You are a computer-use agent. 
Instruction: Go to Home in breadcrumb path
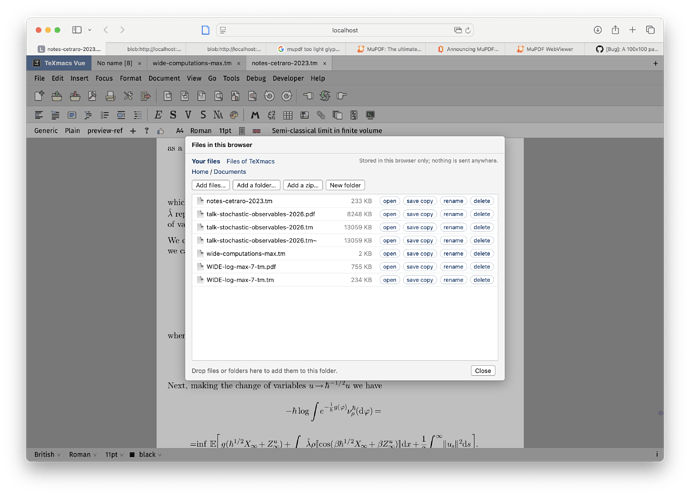200,172
